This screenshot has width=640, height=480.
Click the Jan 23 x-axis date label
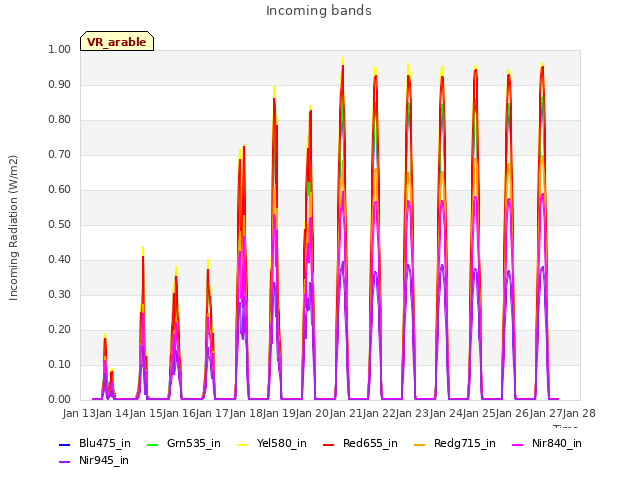coord(412,413)
